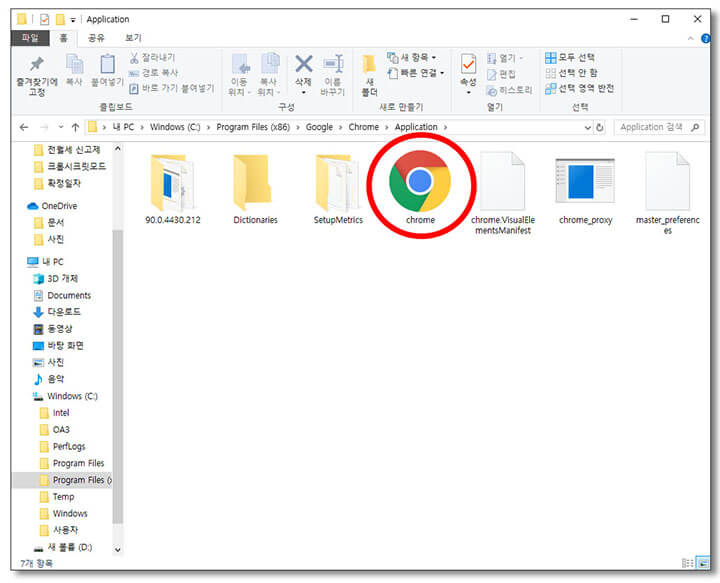Click 선택 영역 반전 invert selection
Viewport: 720px width, 583px height.
[579, 88]
